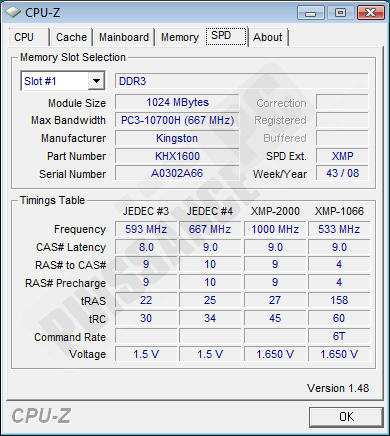Viewport: 390px width, 436px height.
Task: Select the PC3-10700H (667 MHz) bandwidth field
Action: (177, 120)
